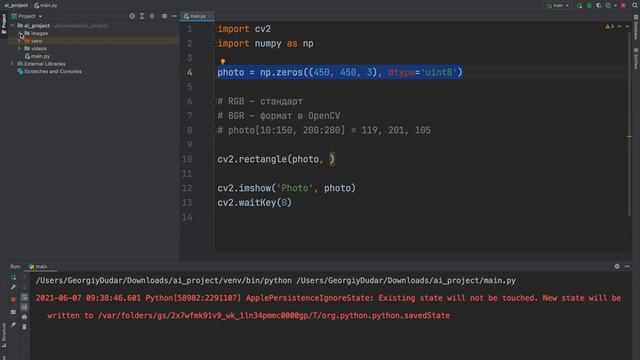Expand the venv folder arrow
640x360 pixels.
pyautogui.click(x=19, y=41)
